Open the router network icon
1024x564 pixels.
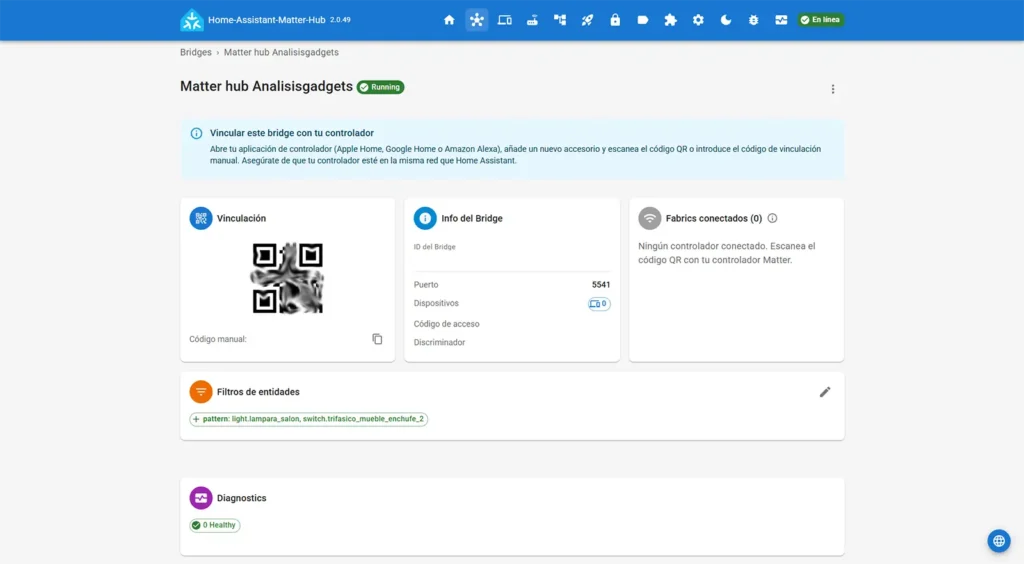tap(532, 20)
